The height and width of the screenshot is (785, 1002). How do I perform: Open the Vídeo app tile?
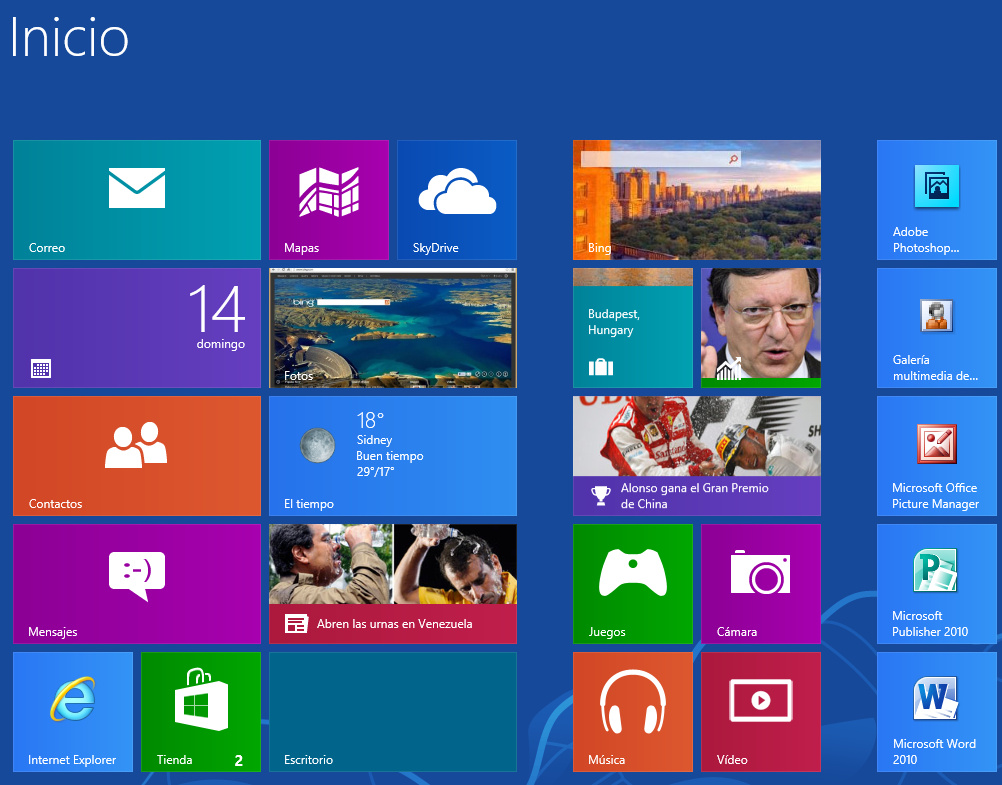click(761, 712)
